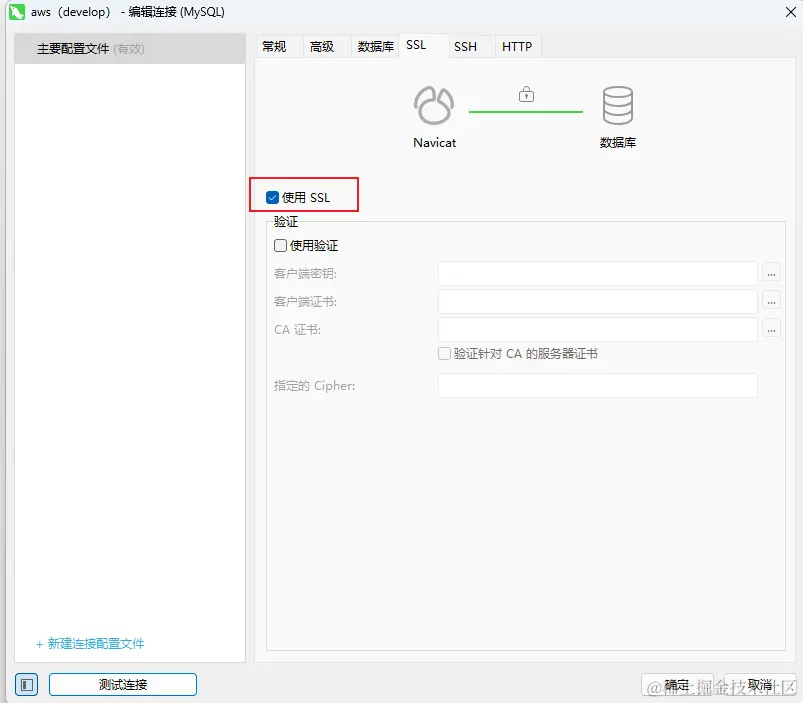Image resolution: width=803 pixels, height=703 pixels.
Task: Click the 新建连接配置文件 link
Action: [90, 644]
